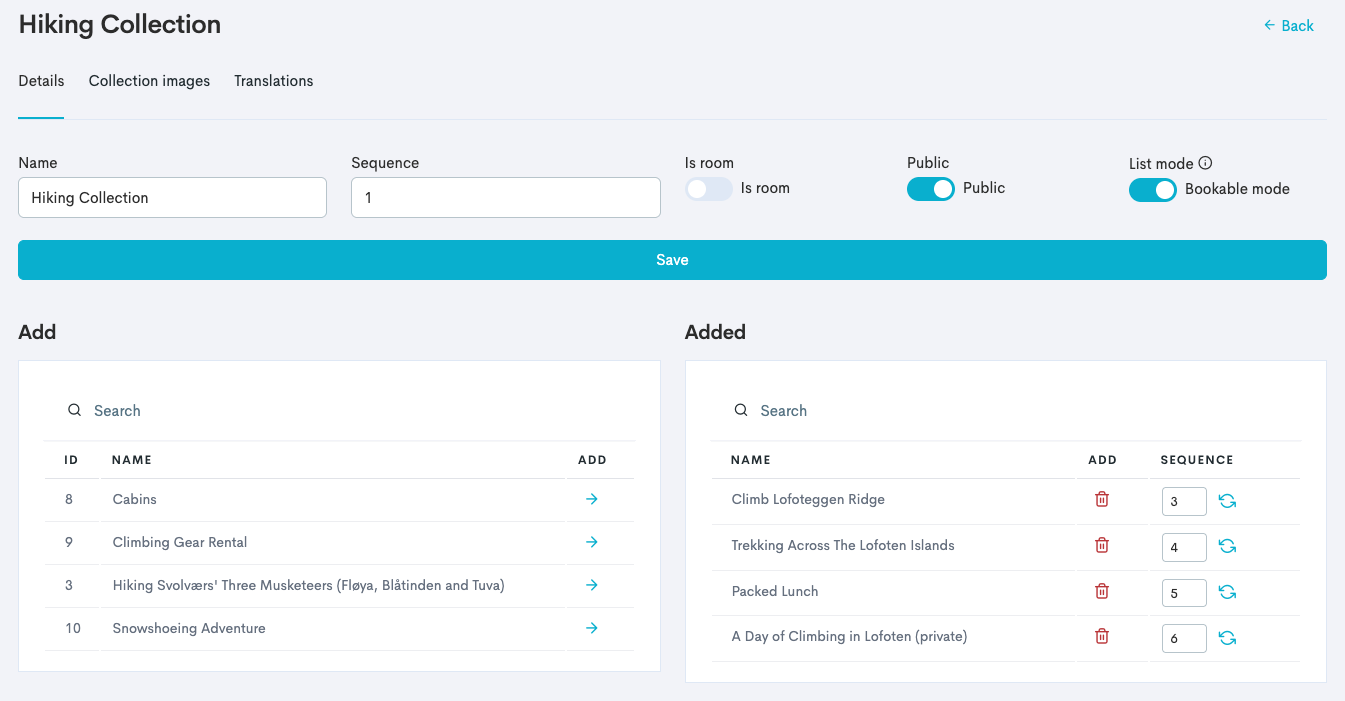This screenshot has height=701, width=1345.
Task: Refresh sequence icon for Packed Lunch
Action: point(1228,592)
